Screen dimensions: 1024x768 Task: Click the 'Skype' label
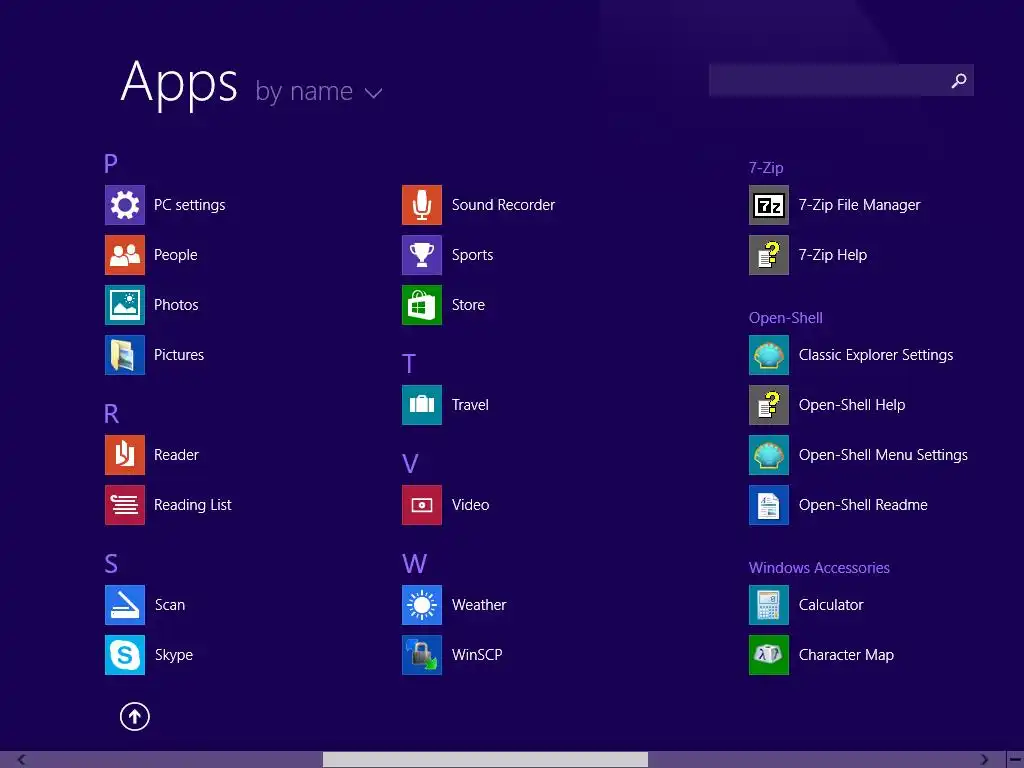coord(174,655)
